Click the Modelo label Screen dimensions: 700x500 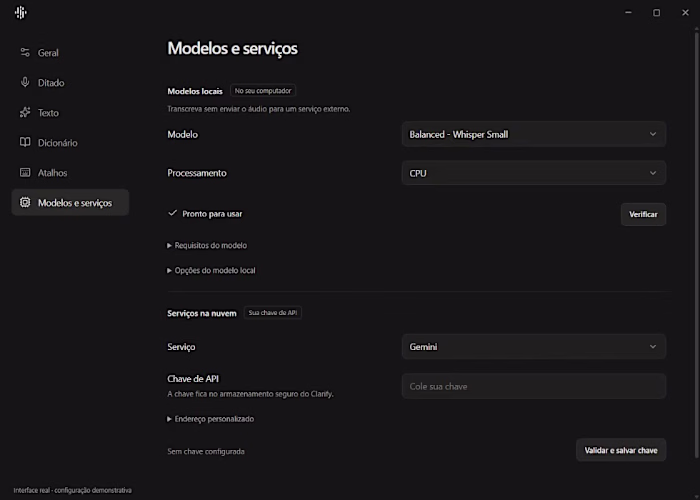coord(183,134)
